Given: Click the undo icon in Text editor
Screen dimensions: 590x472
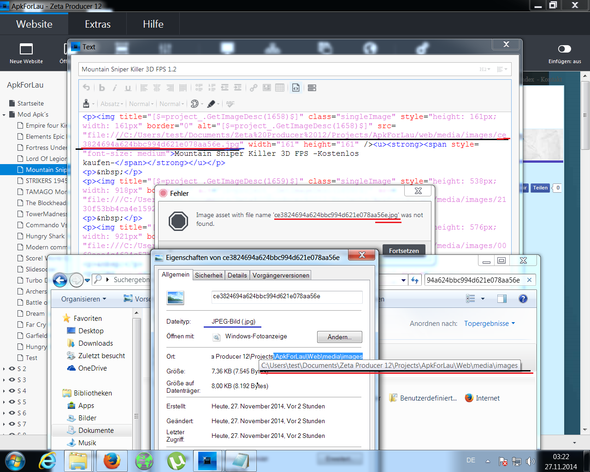Looking at the screenshot, I should click(x=86, y=88).
